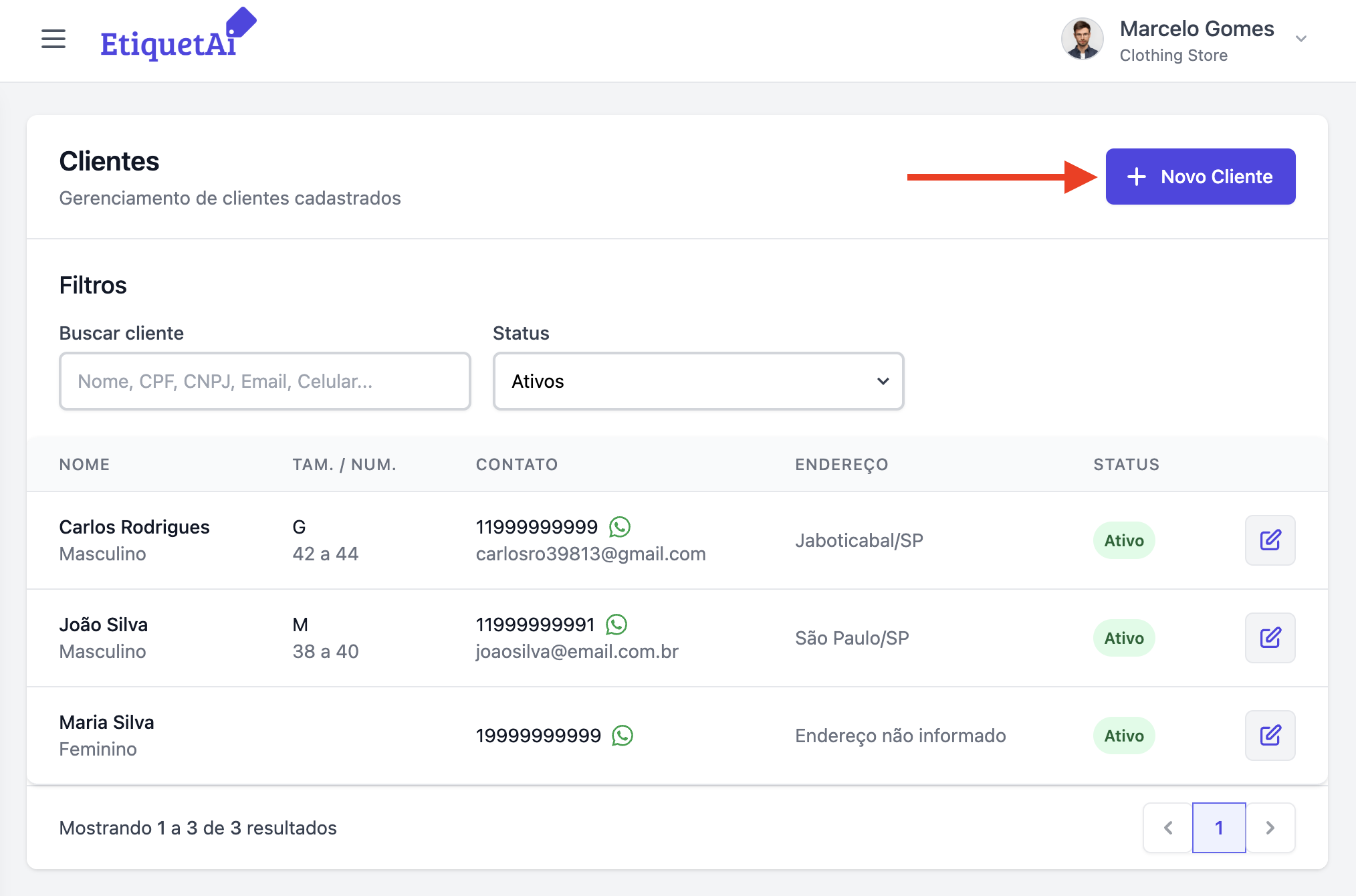Edit the João Silva client
The height and width of the screenshot is (896, 1356).
(x=1270, y=638)
